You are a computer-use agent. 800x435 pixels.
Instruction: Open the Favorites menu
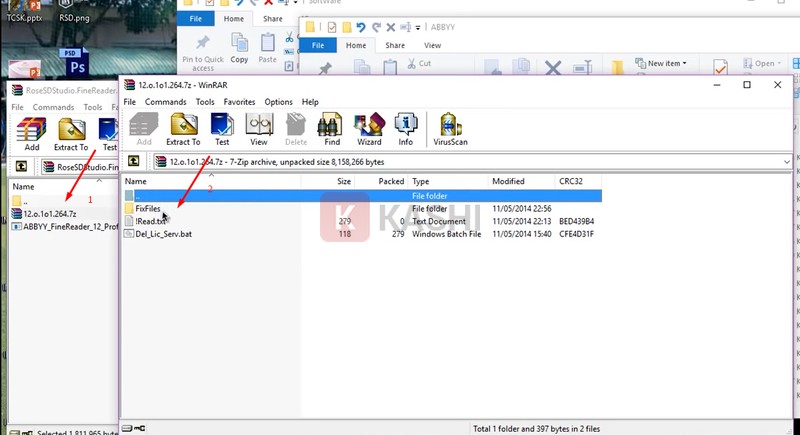(x=239, y=102)
